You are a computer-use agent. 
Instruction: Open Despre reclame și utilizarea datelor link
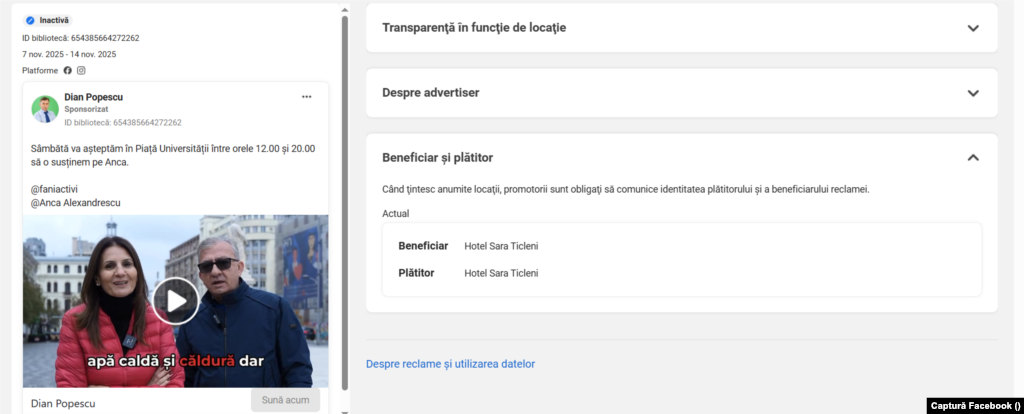point(450,364)
